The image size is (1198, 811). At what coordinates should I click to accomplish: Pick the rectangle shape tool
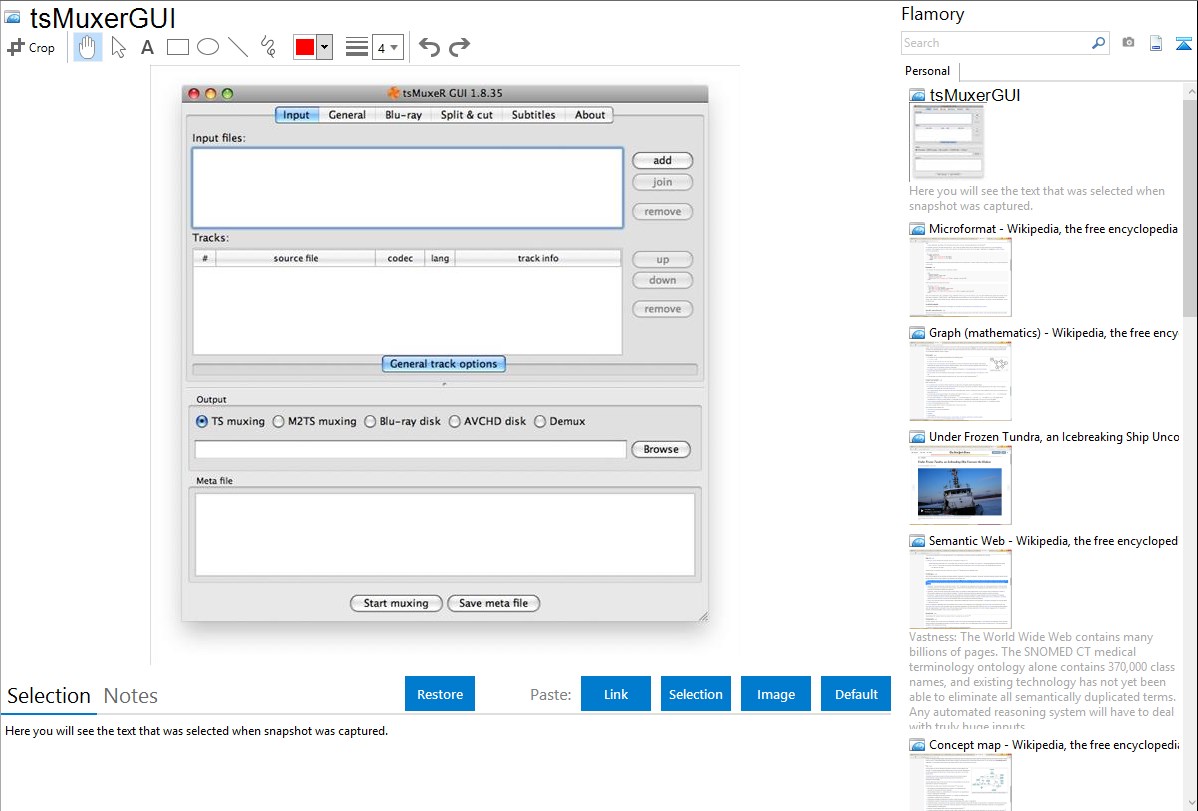coord(178,47)
